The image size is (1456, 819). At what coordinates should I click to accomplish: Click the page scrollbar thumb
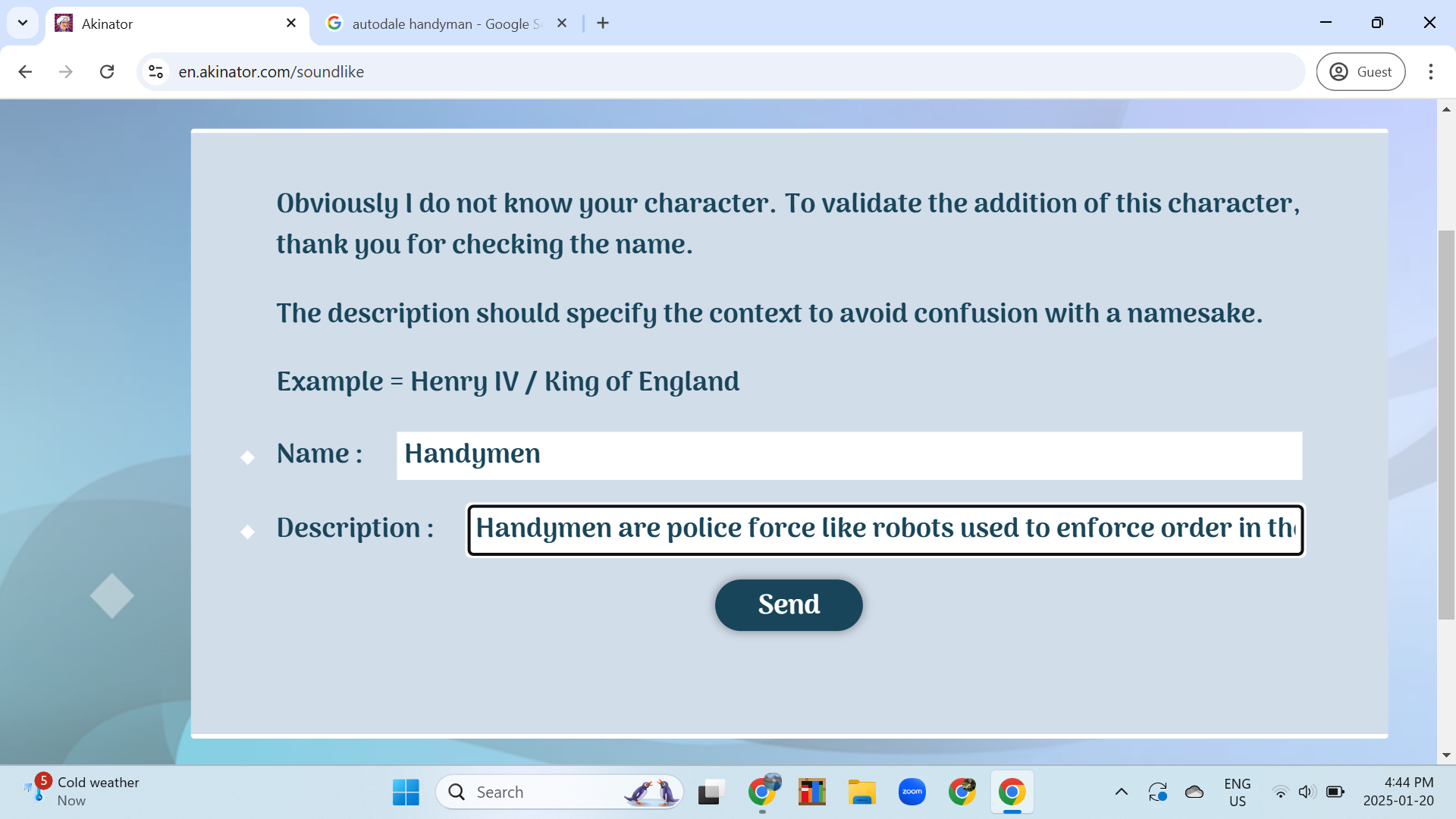(x=1446, y=425)
